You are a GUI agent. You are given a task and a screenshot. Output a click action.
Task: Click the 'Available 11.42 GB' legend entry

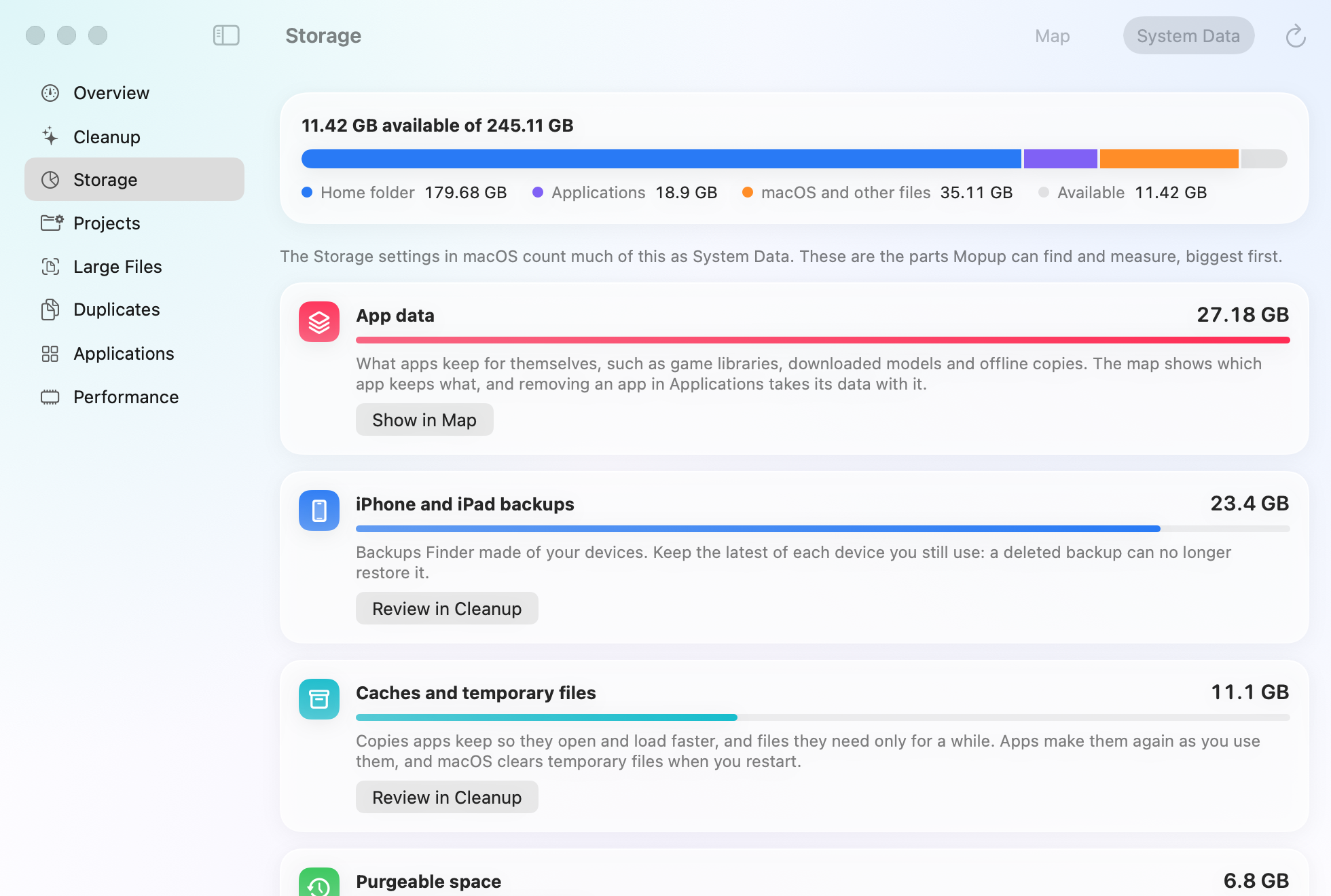(1123, 193)
